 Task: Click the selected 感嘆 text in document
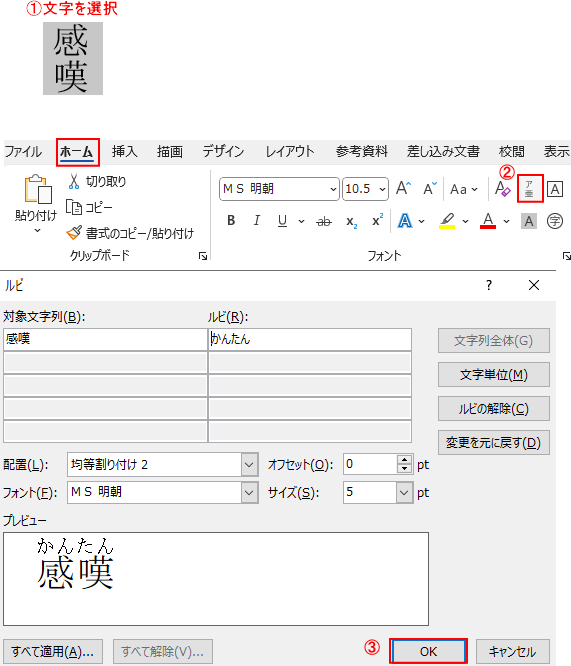tap(73, 58)
